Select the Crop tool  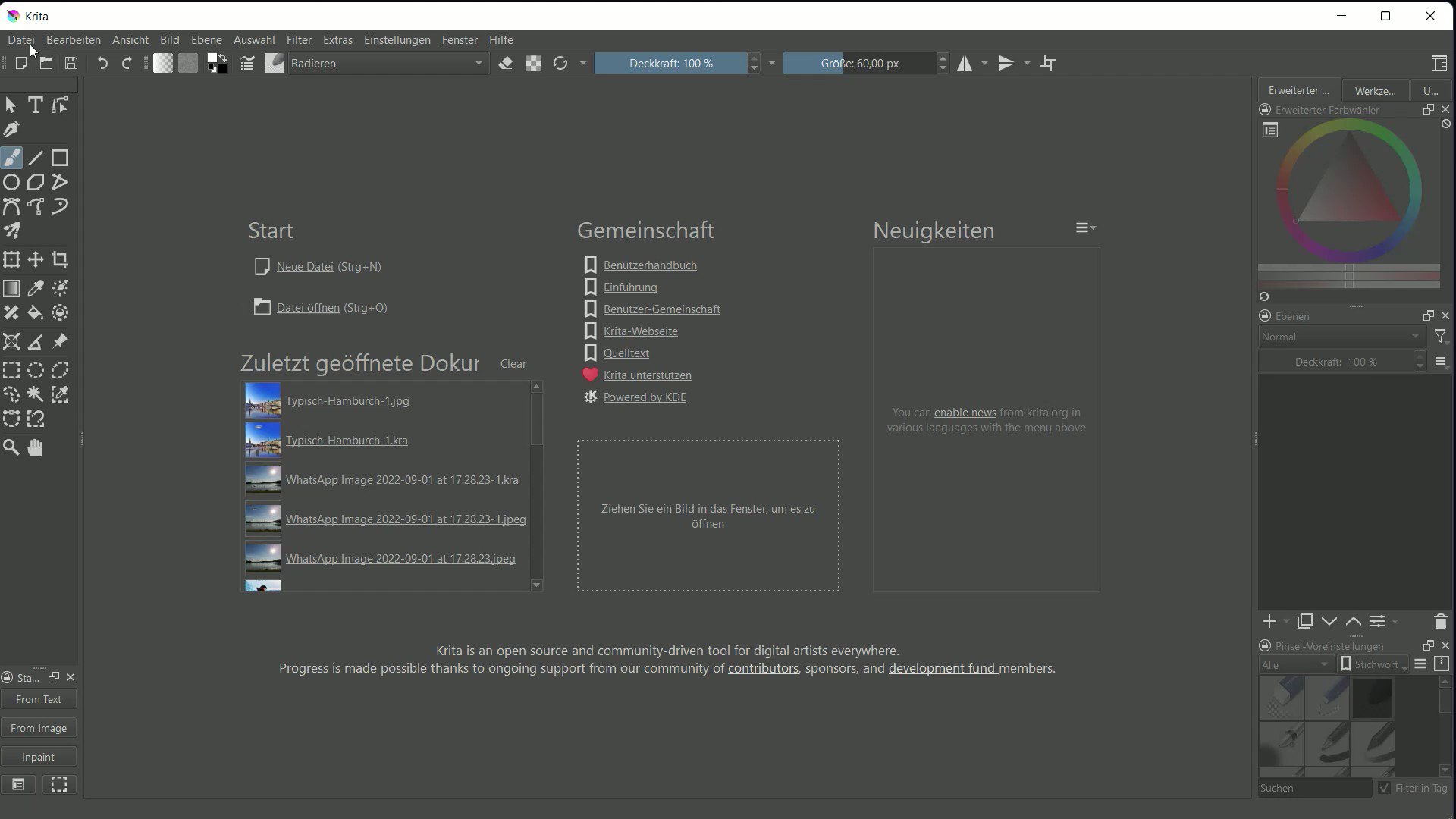click(x=60, y=260)
